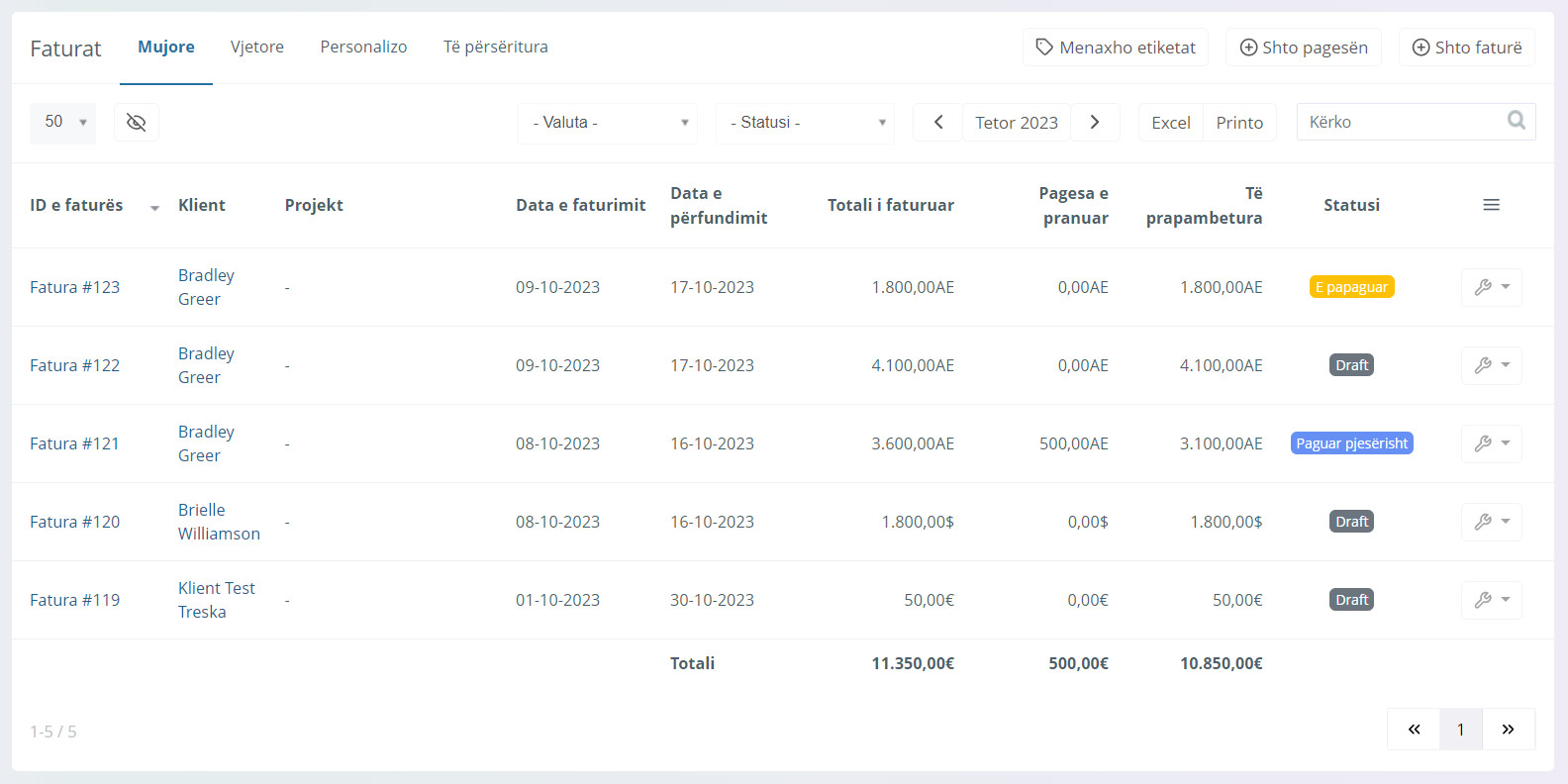Open wrench actions for Fatura #119
Viewport: 1568px width, 784px height.
1491,600
